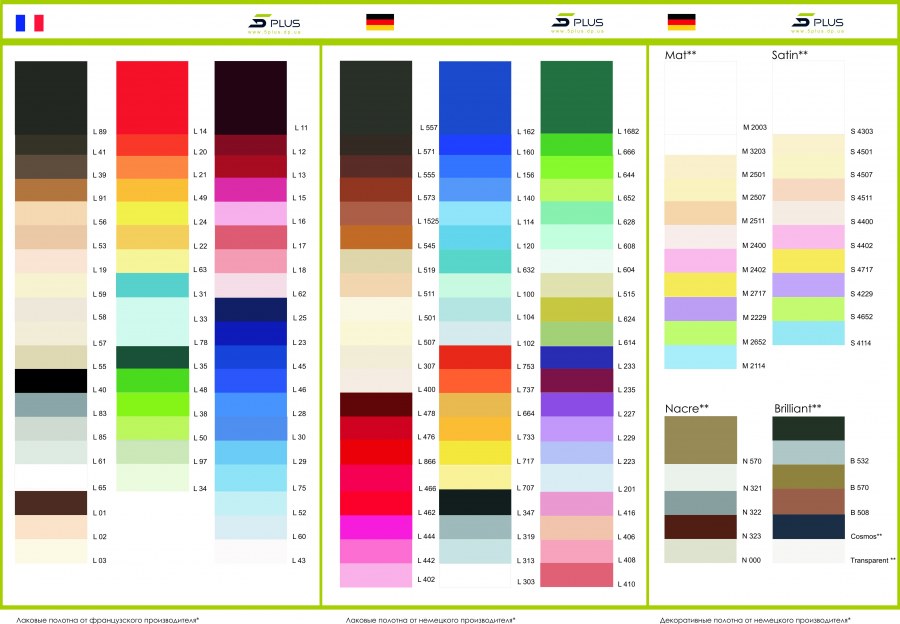Choose the dark green L 1682 swatch
Viewport: 900px width, 624px height.
[577, 97]
